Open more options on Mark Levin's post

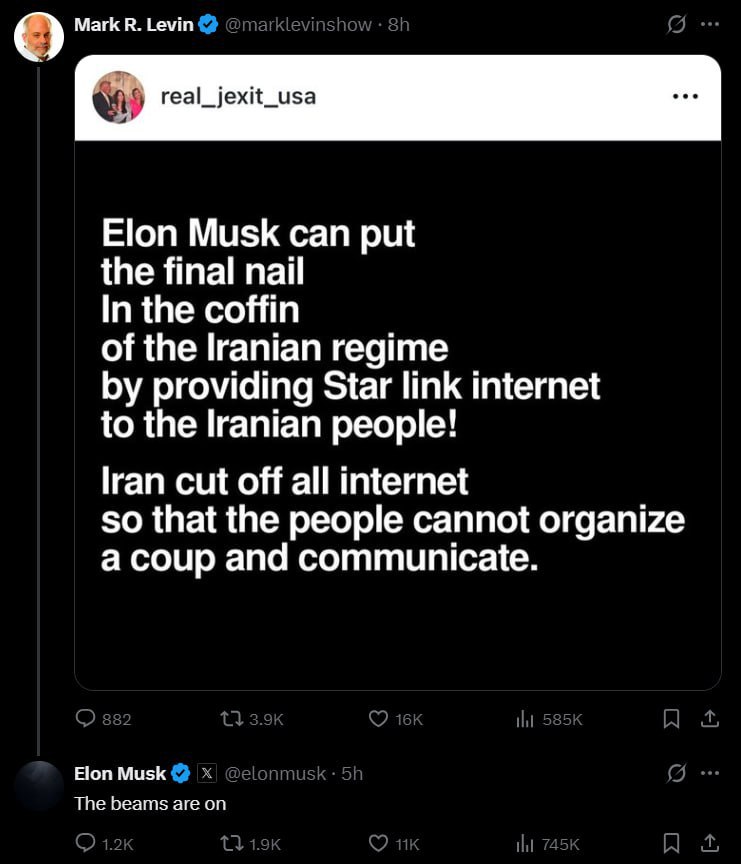click(x=710, y=24)
